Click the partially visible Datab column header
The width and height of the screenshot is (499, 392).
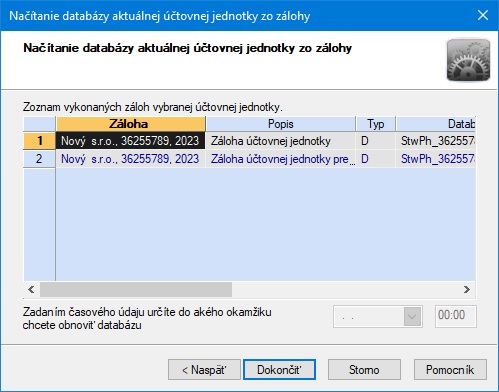click(x=436, y=124)
